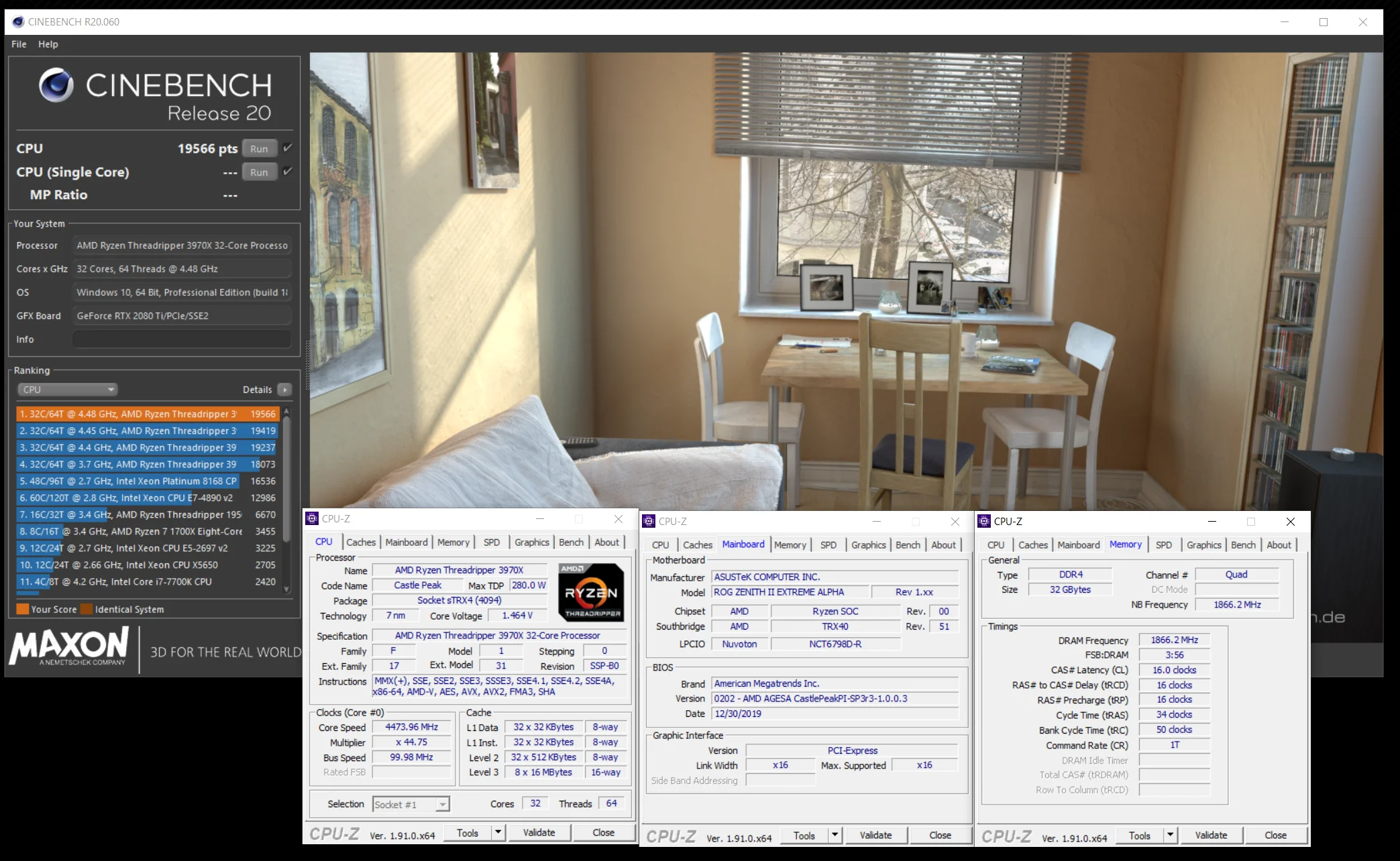1400x861 pixels.
Task: Click Your Score orange legend swatch
Action: coord(23,609)
